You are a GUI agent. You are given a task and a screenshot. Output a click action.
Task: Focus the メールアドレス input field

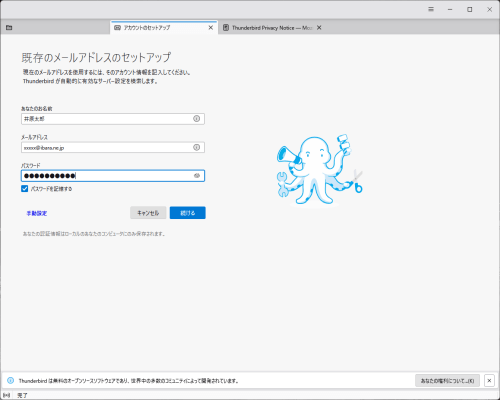pos(113,147)
